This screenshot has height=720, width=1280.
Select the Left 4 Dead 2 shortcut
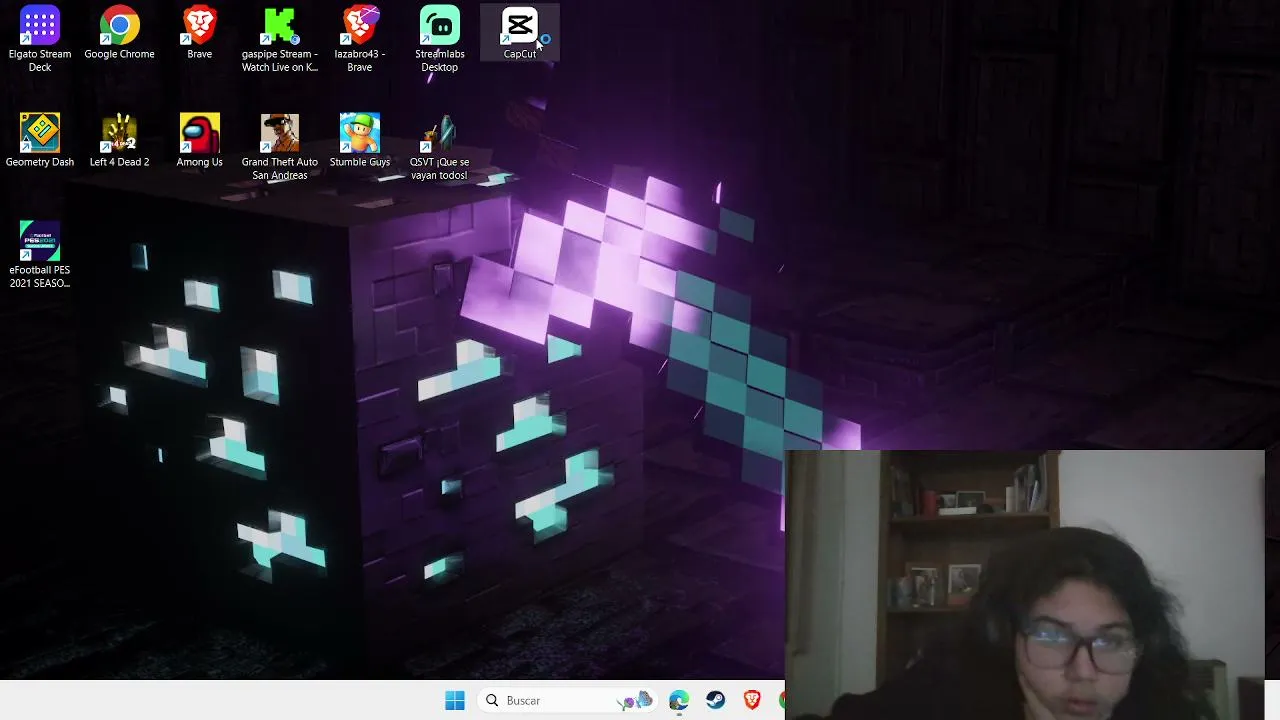click(119, 140)
